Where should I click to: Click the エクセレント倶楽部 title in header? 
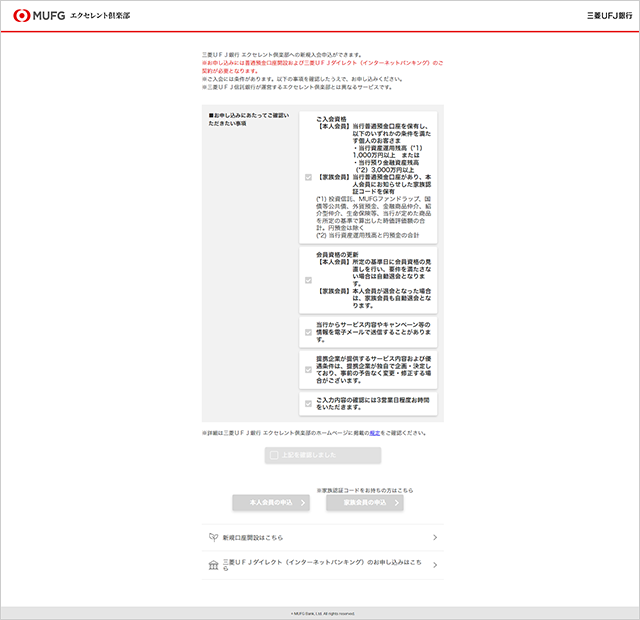click(x=100, y=17)
